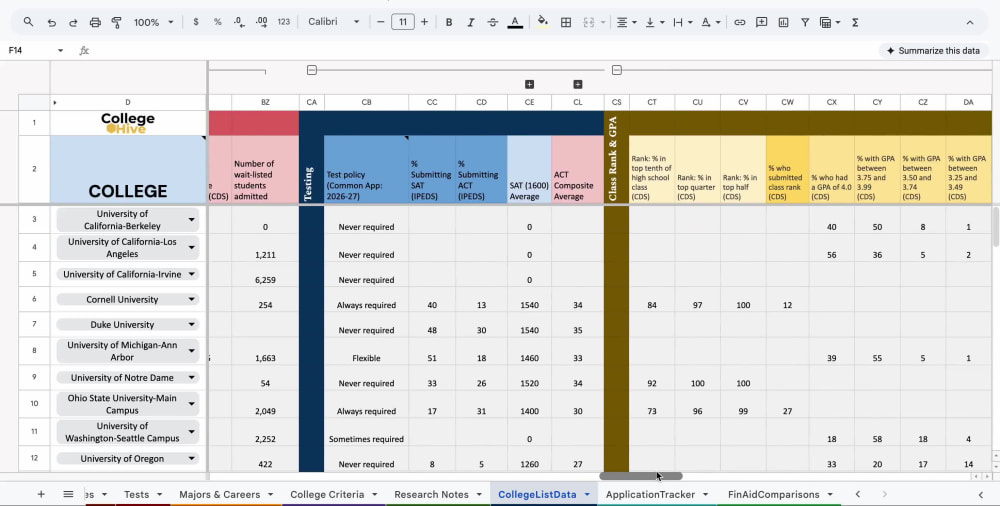Decrease font size with minus button
Image resolution: width=1000 pixels, height=506 pixels.
coord(381,22)
